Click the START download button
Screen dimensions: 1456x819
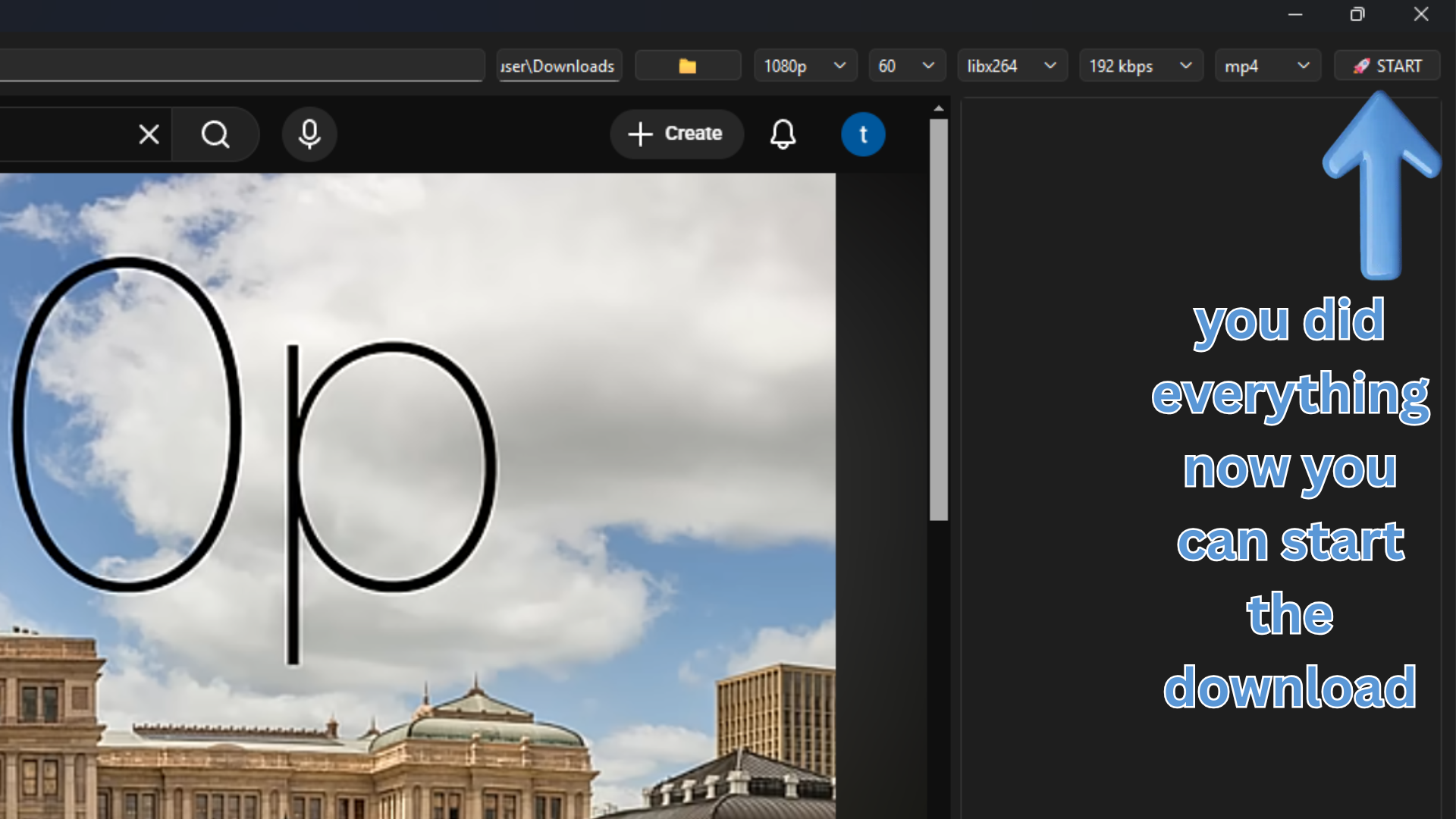coord(1387,66)
